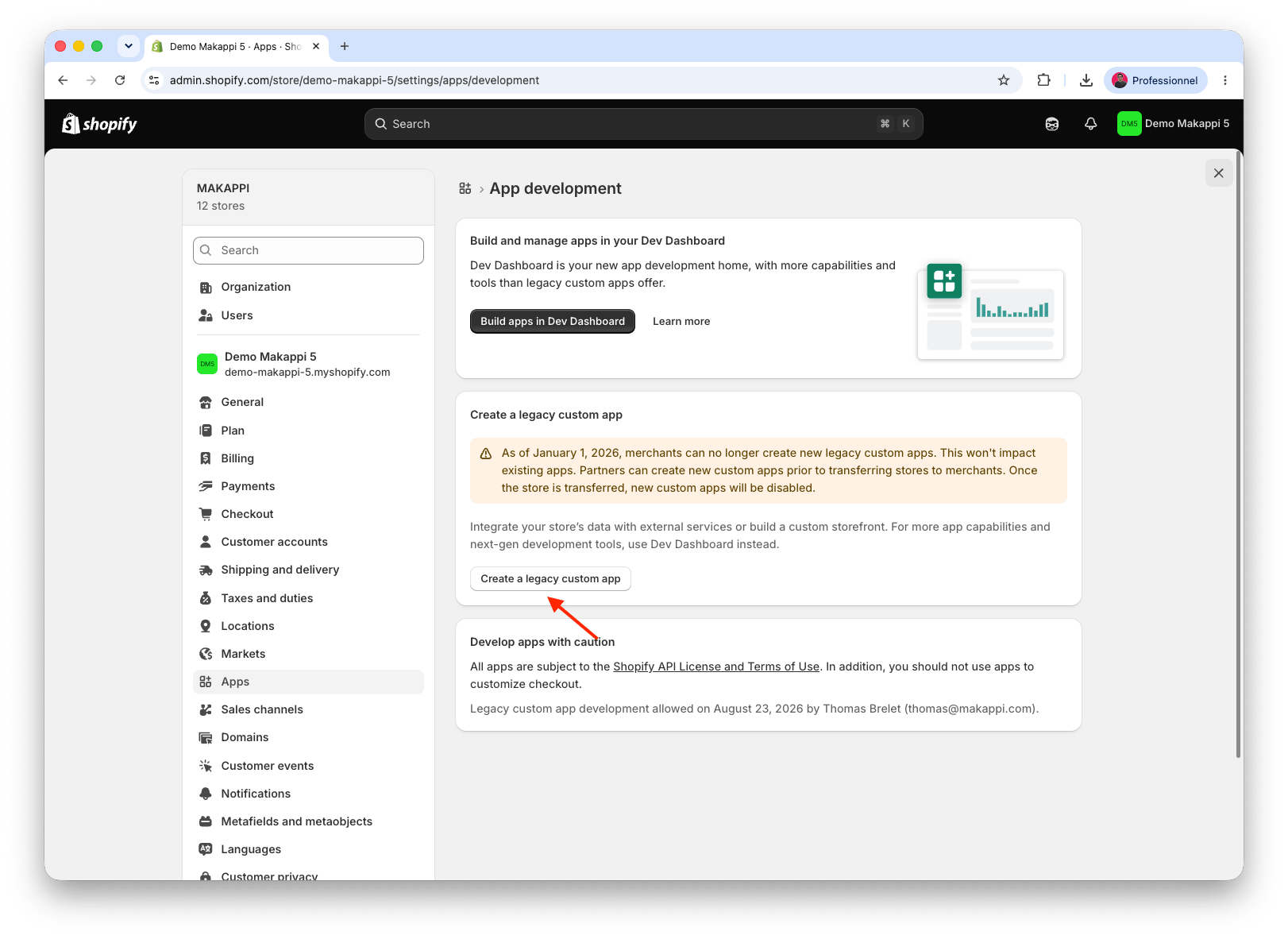
Task: Open Organization settings
Action: pyautogui.click(x=308, y=287)
